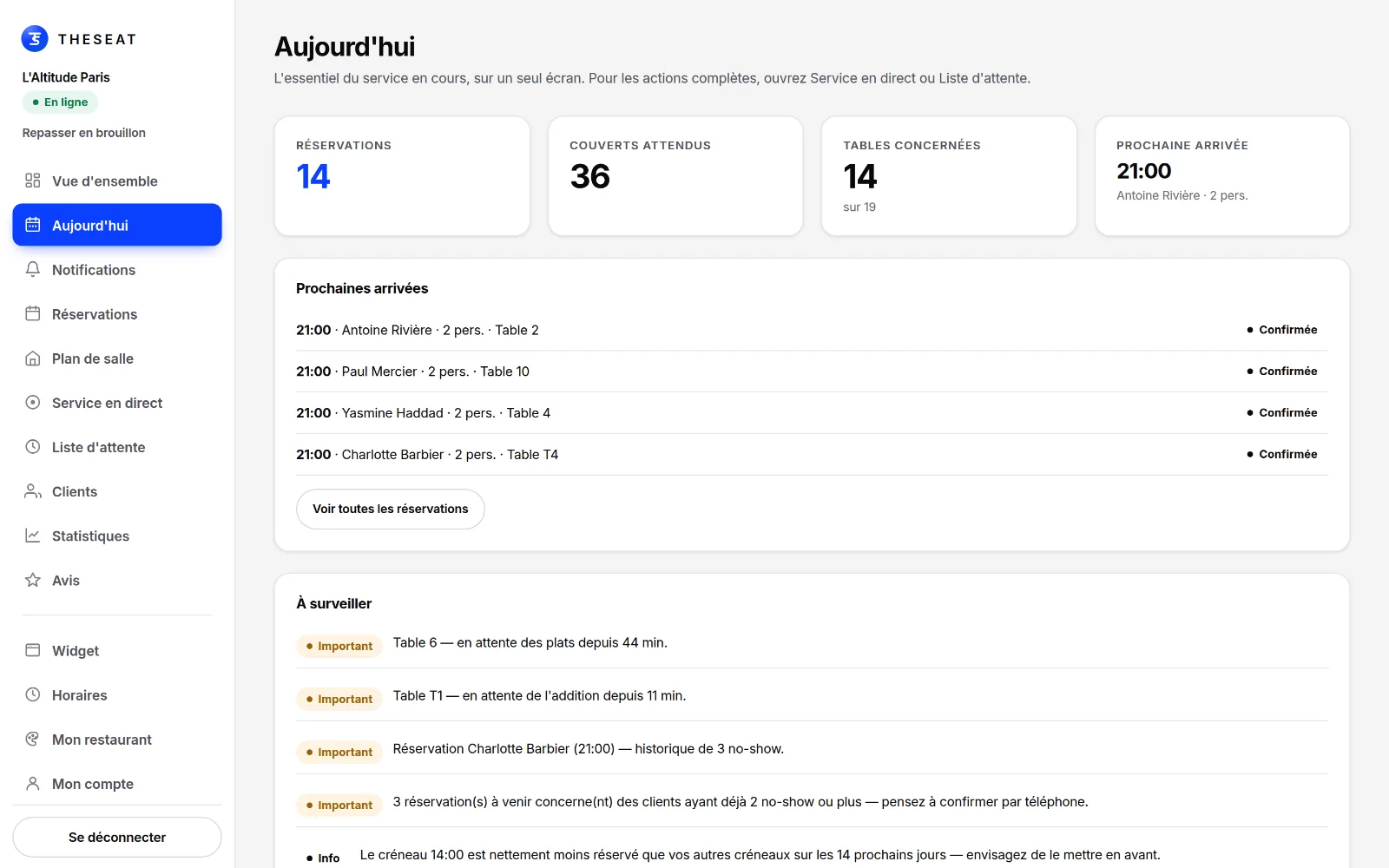Click the Mon restaurant palette icon
Viewport: 1389px width, 868px height.
click(33, 739)
